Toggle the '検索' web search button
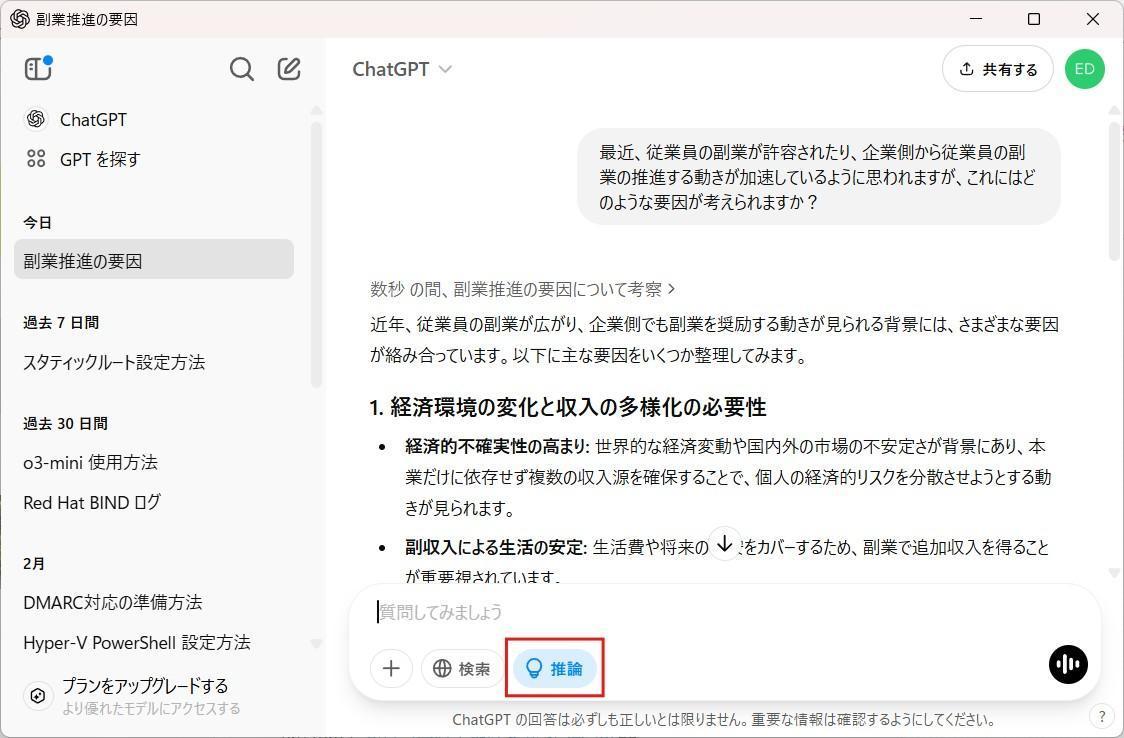The width and height of the screenshot is (1124, 738). pyautogui.click(x=462, y=668)
